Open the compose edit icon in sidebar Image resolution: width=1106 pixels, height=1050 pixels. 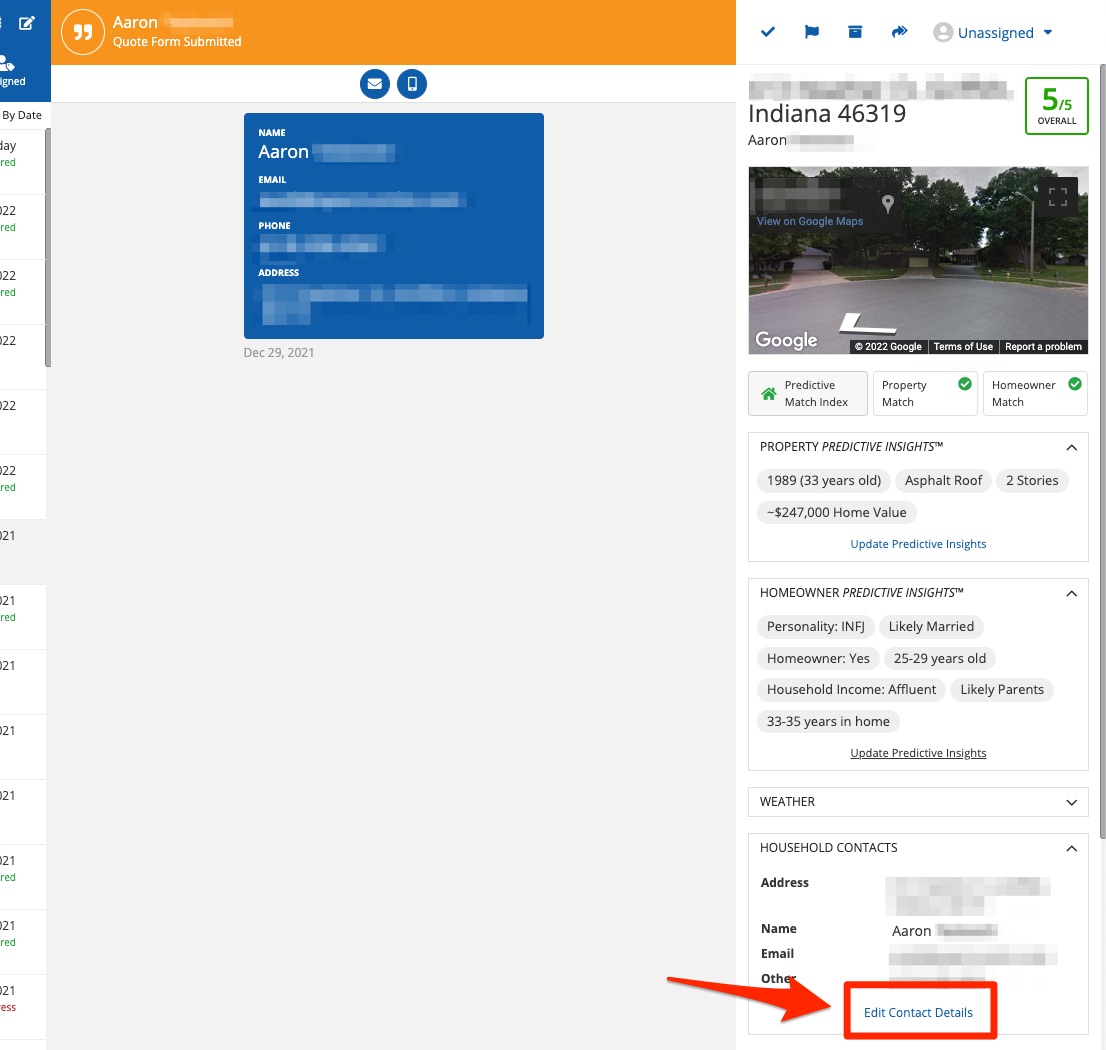(x=27, y=23)
